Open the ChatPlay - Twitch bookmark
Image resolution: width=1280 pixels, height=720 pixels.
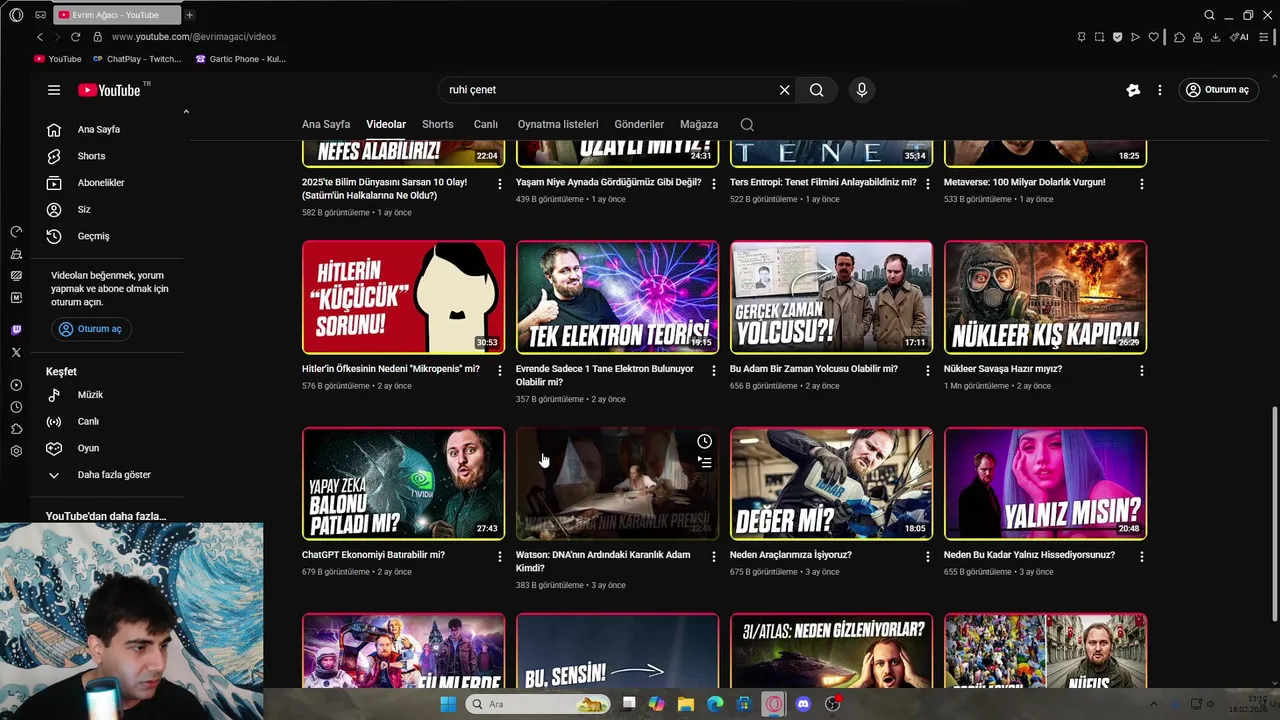click(x=137, y=59)
